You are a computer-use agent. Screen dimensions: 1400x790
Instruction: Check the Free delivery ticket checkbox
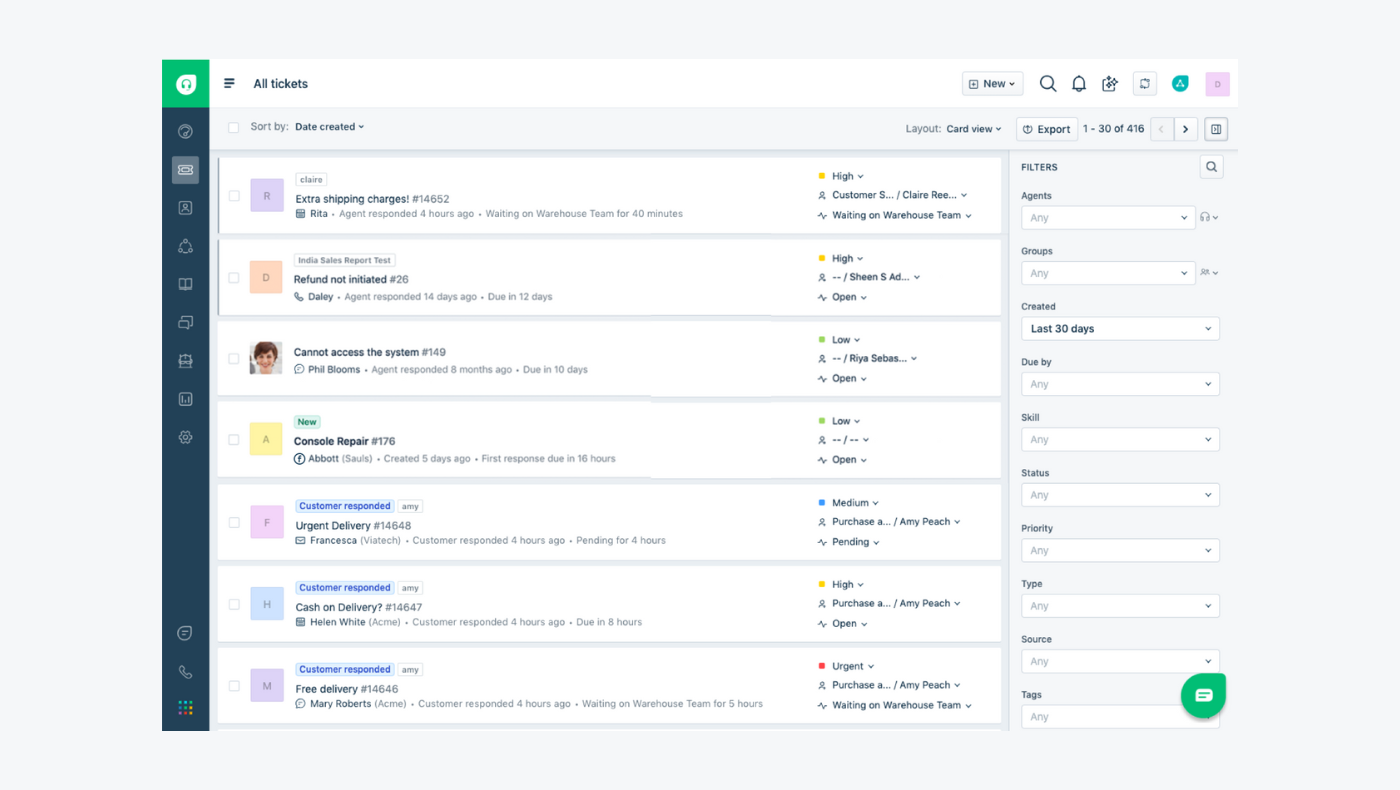tap(234, 686)
